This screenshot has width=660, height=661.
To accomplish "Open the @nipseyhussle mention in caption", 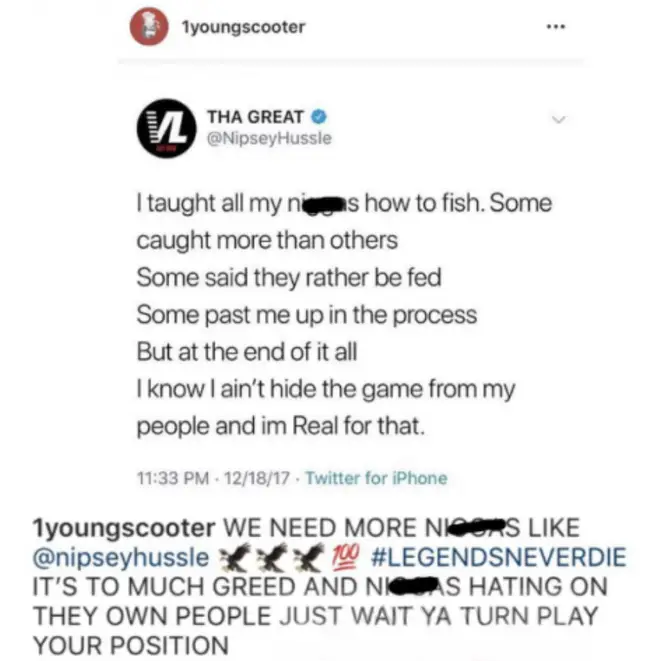I will pyautogui.click(x=121, y=557).
